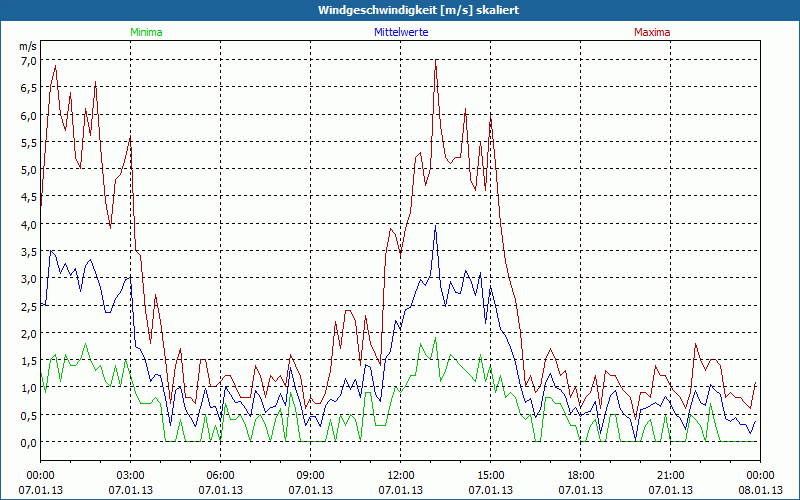Screen dimensions: 800x500
Task: Click the '3,0' y-axis value
Action: coord(29,279)
